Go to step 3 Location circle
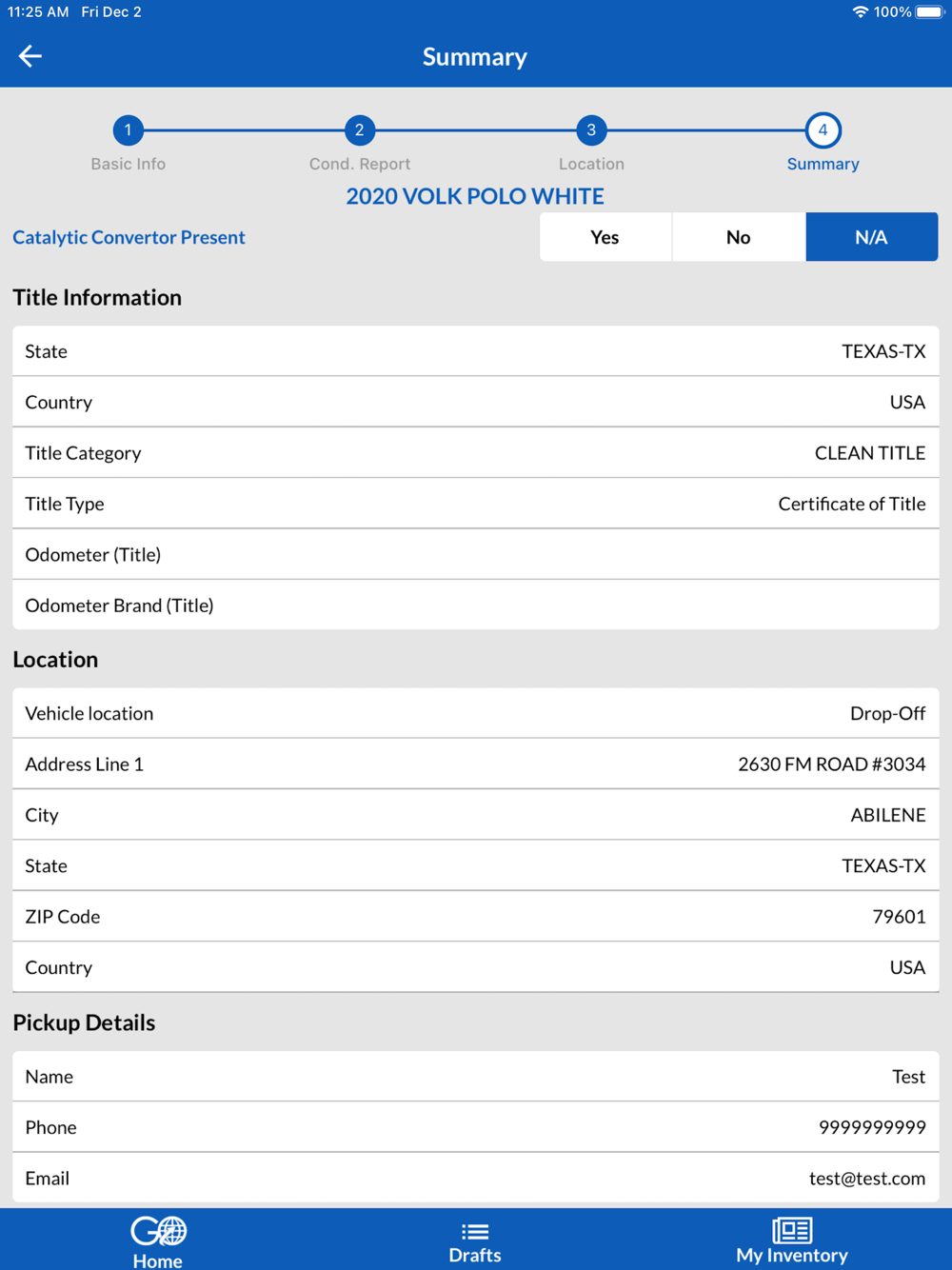 [591, 130]
